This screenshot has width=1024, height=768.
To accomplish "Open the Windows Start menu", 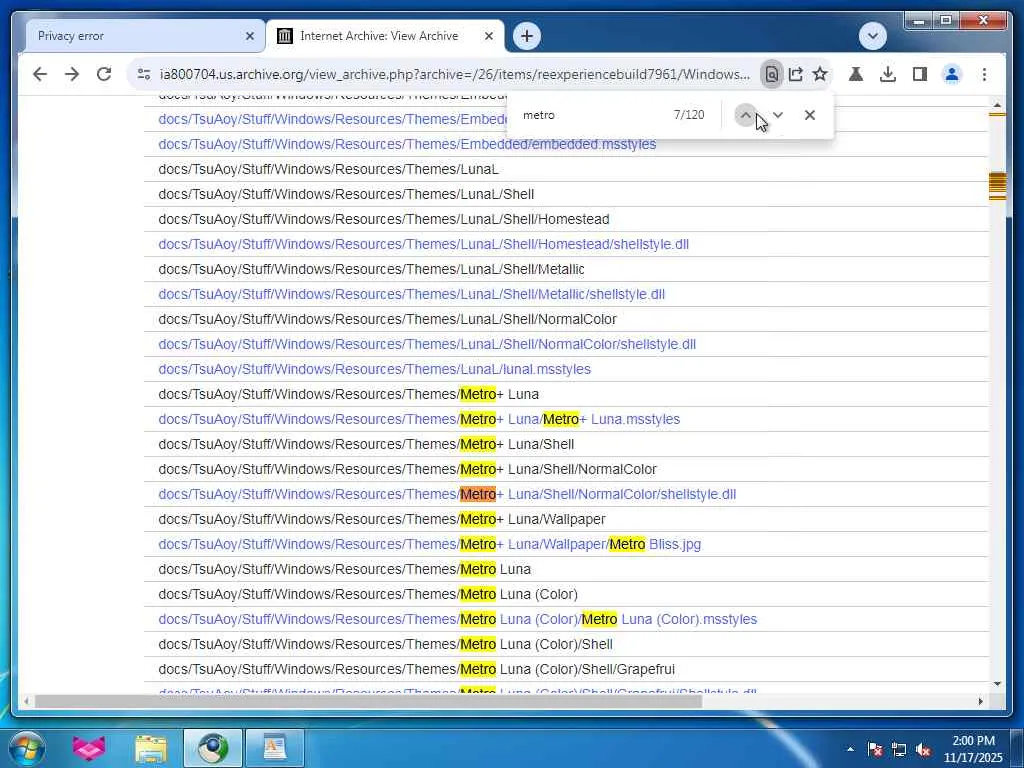I will (27, 748).
